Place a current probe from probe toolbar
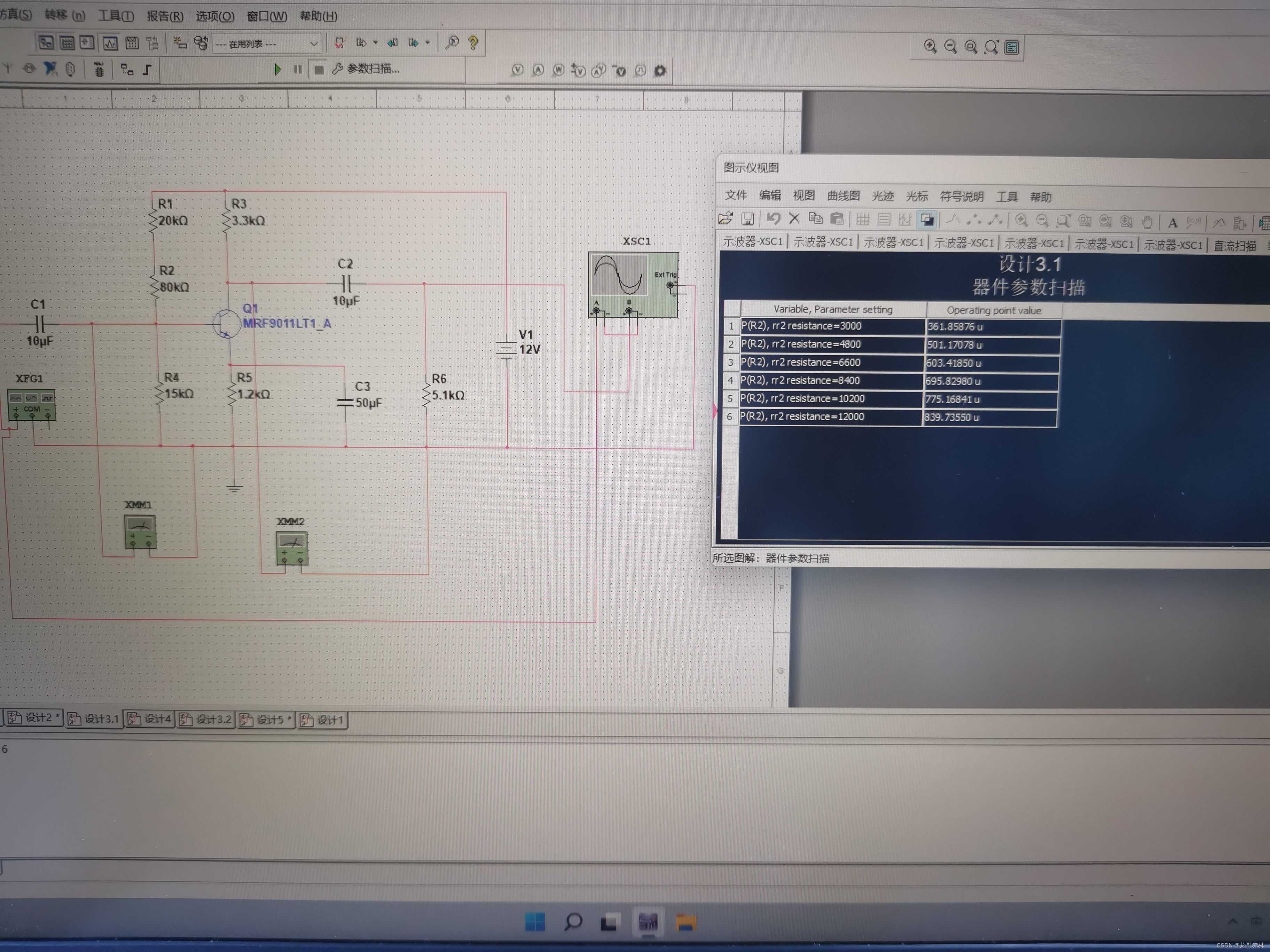Image resolution: width=1270 pixels, height=952 pixels. 538,70
